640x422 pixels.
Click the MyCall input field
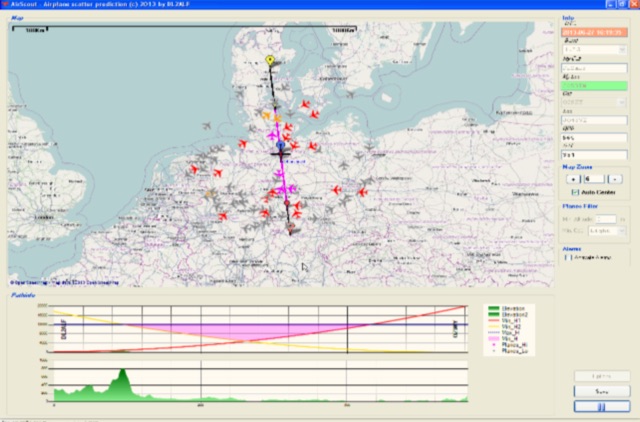tap(594, 68)
